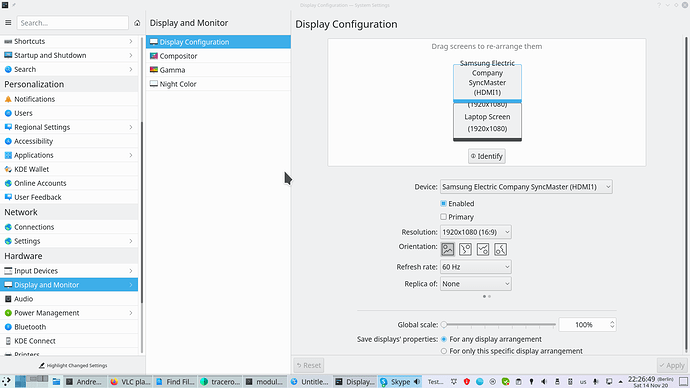Viewport: 690px width, 388px height.
Task: Select Gamma module
Action: click(x=218, y=70)
